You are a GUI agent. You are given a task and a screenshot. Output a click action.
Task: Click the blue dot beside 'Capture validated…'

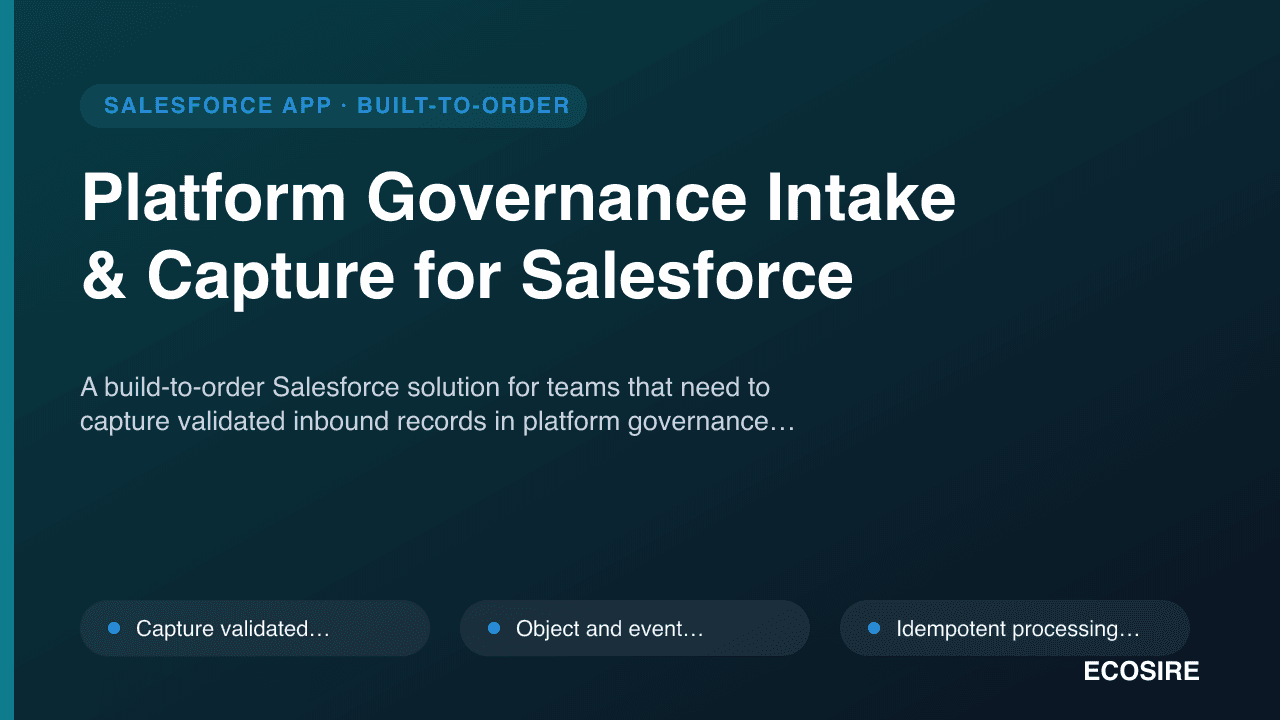[x=114, y=628]
